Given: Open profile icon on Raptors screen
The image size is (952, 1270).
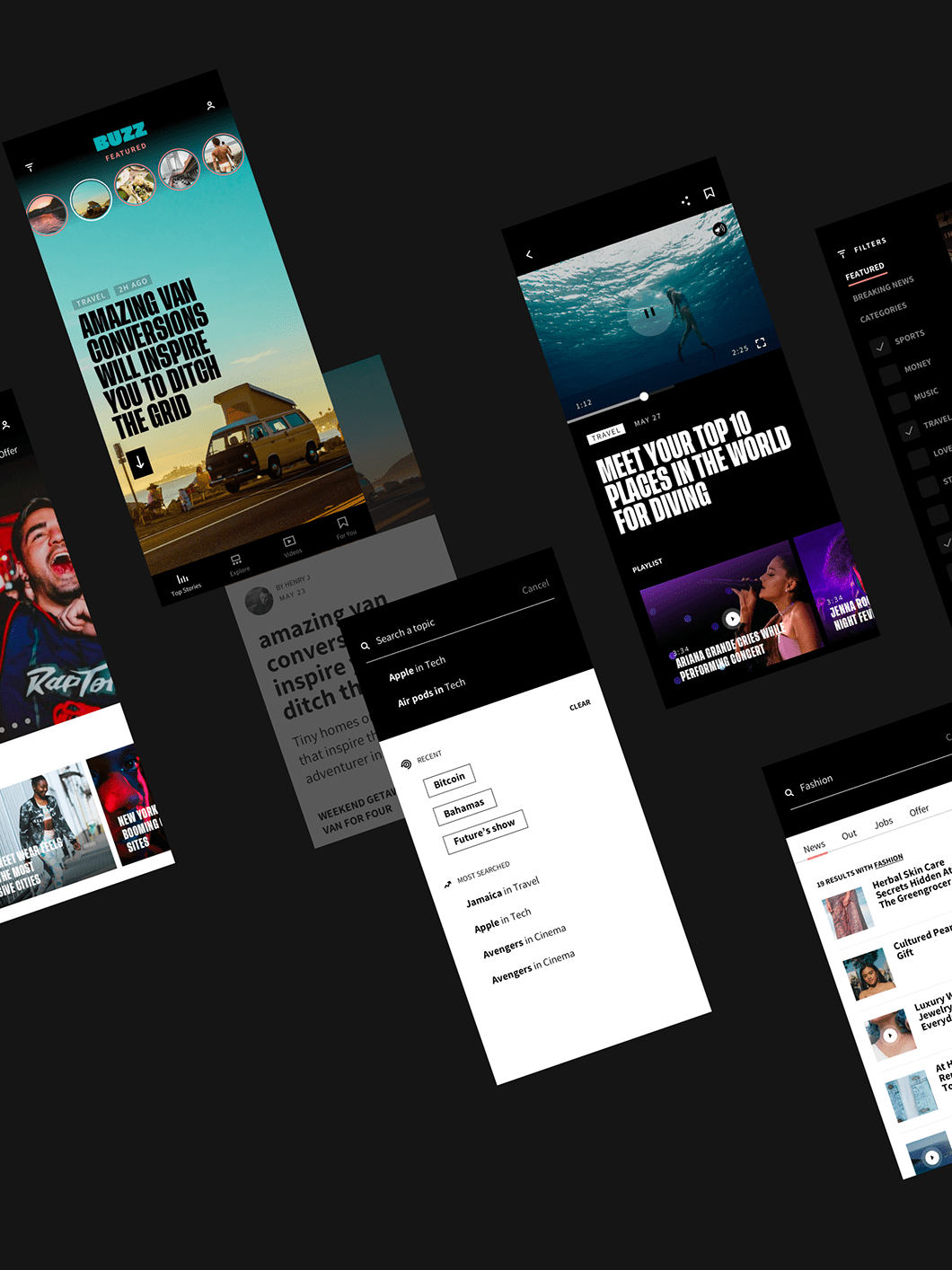Looking at the screenshot, I should (5, 425).
